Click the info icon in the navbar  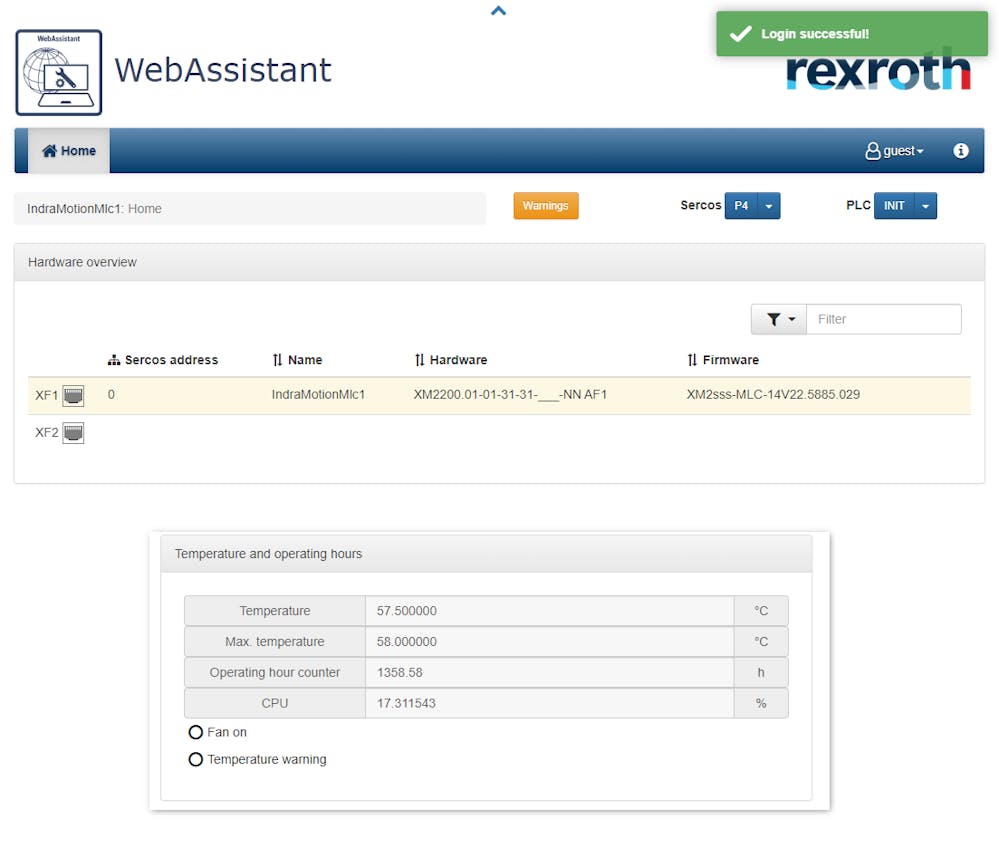[961, 151]
